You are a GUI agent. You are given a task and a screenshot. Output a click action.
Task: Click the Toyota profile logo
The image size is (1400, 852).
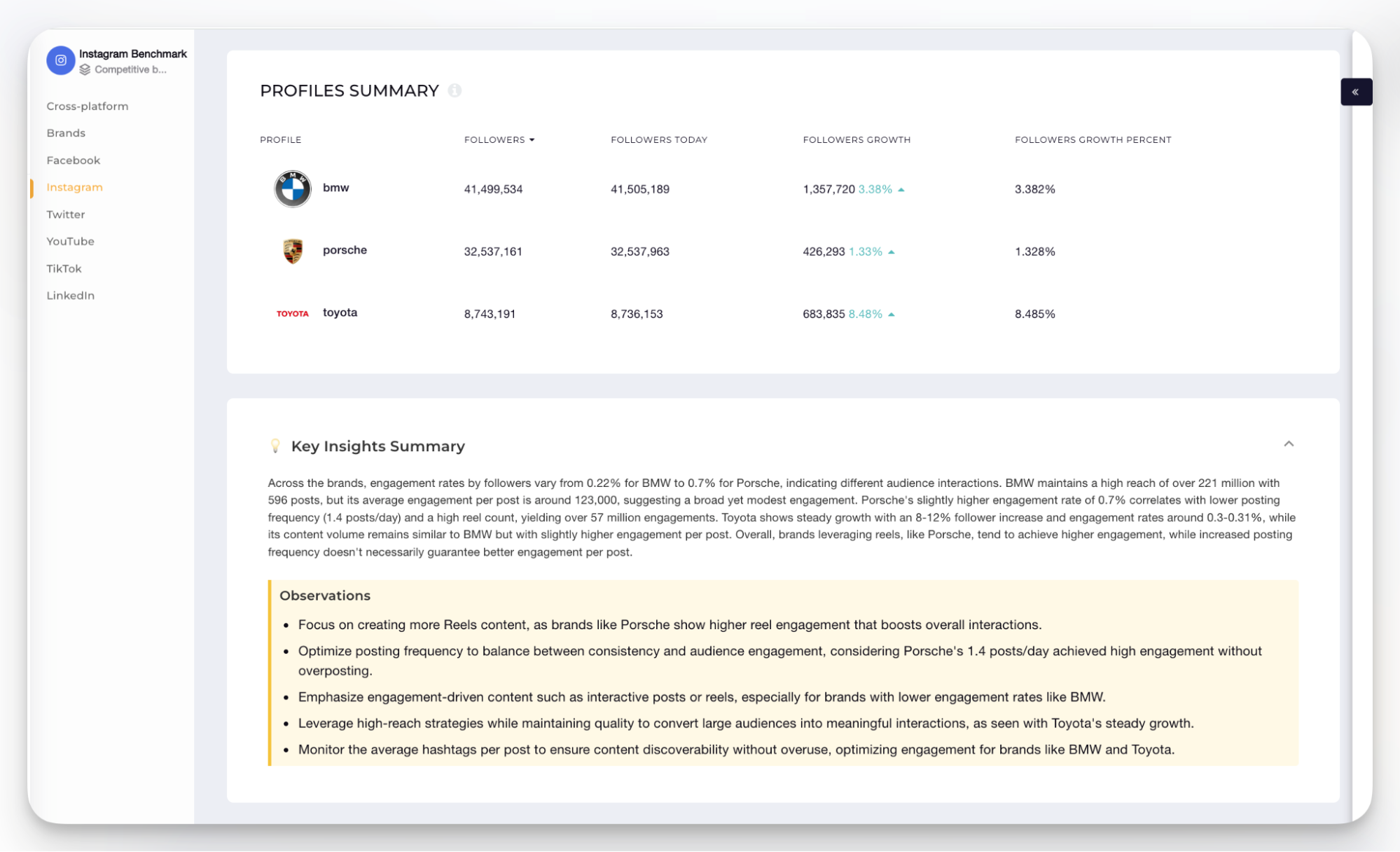click(x=292, y=313)
